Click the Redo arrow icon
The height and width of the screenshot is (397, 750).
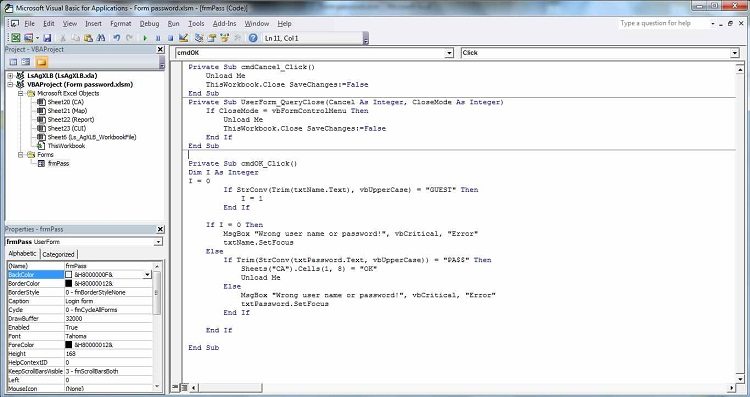pos(129,38)
